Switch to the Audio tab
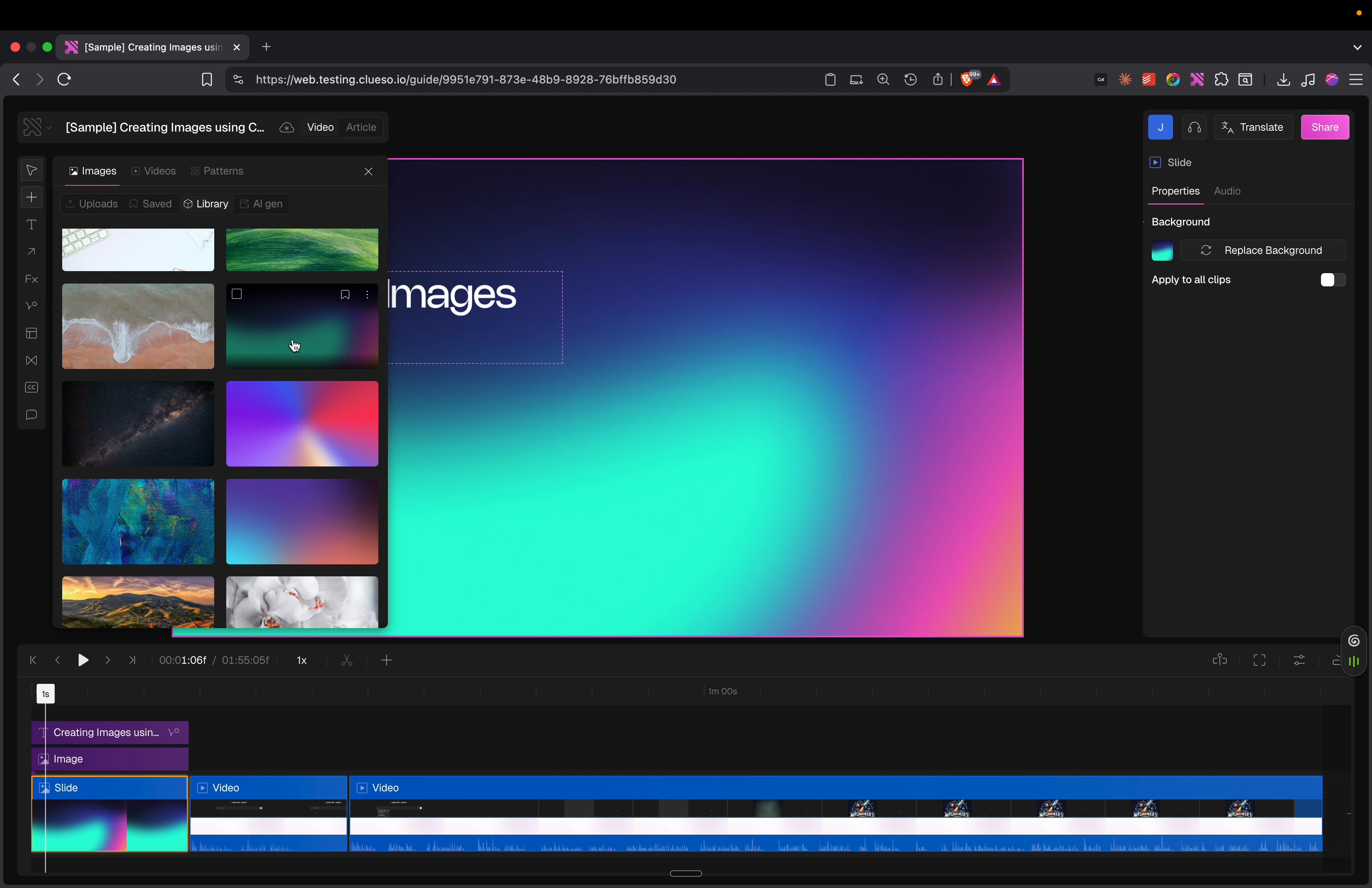1372x888 pixels. point(1227,191)
